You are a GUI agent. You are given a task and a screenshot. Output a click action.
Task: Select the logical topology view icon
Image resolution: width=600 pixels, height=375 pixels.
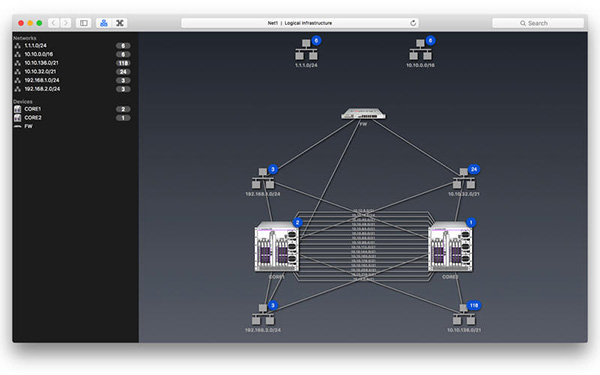click(x=104, y=23)
